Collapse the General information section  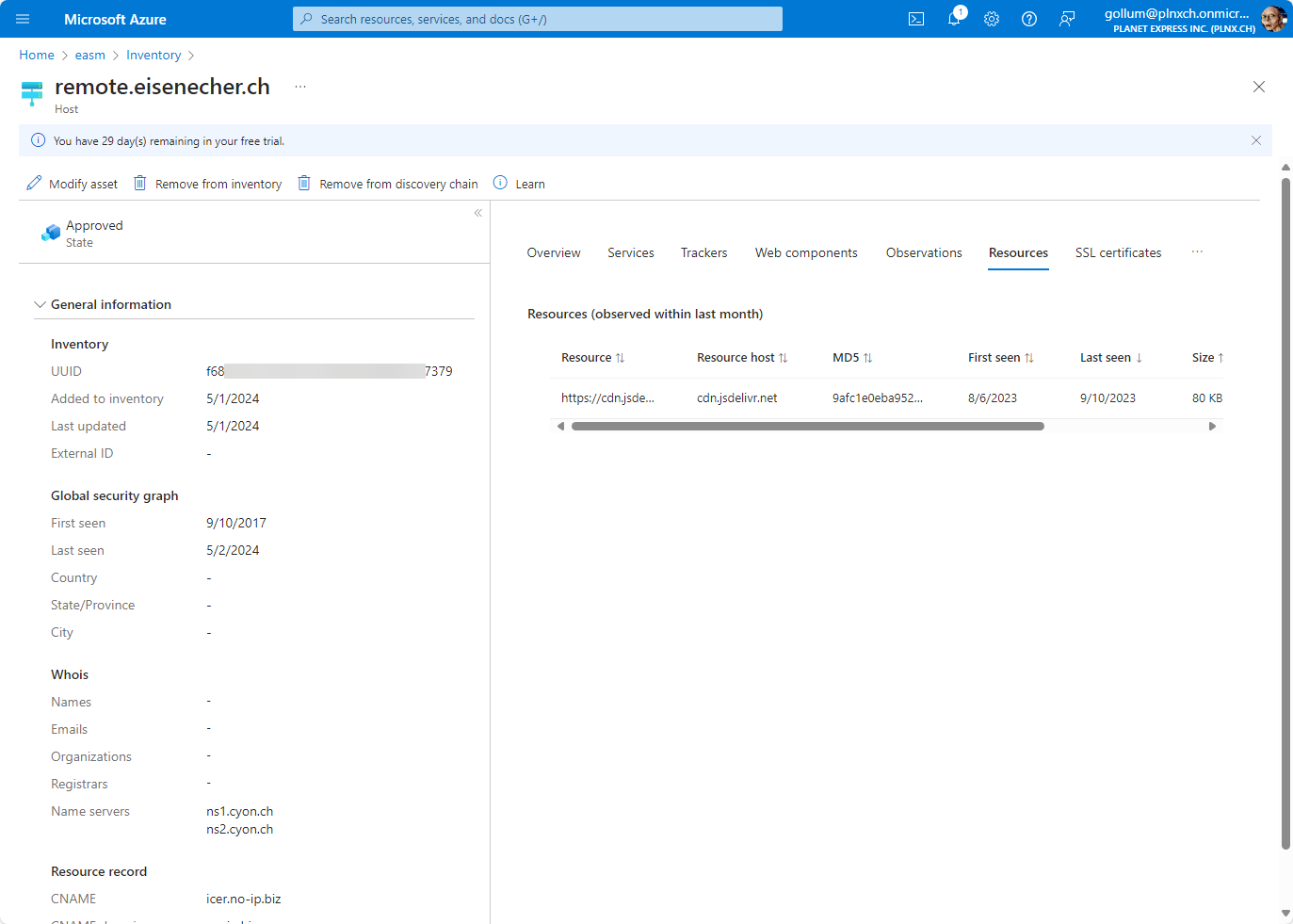40,304
